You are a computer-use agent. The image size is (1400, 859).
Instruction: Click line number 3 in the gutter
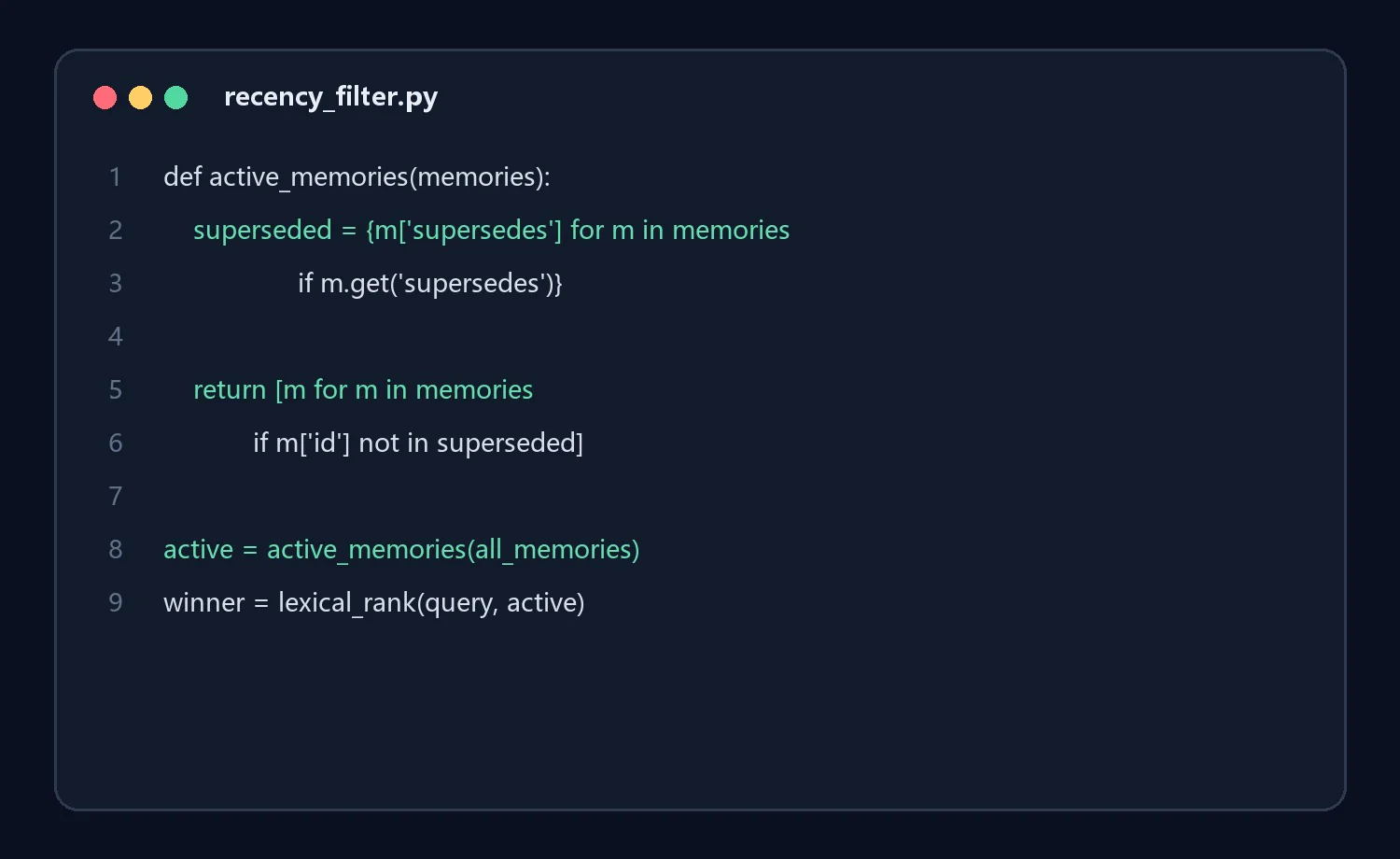coord(115,283)
